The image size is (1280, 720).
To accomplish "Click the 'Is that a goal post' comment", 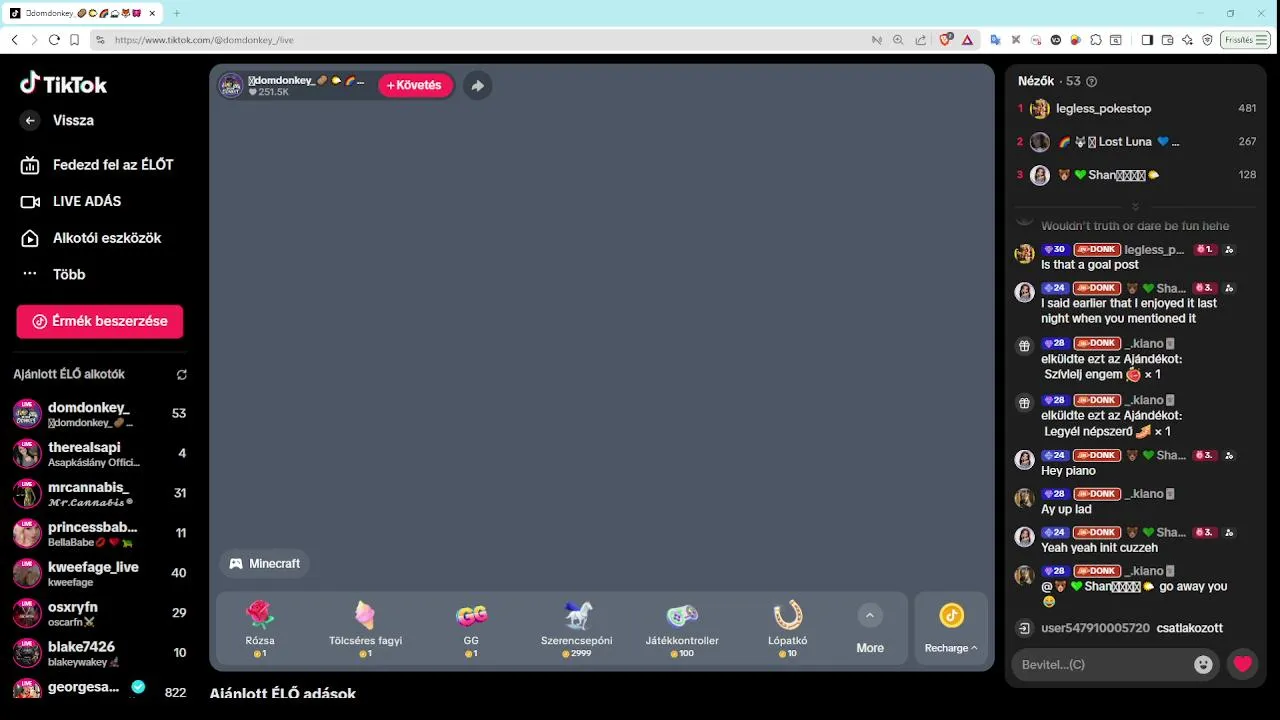I will [x=1090, y=265].
